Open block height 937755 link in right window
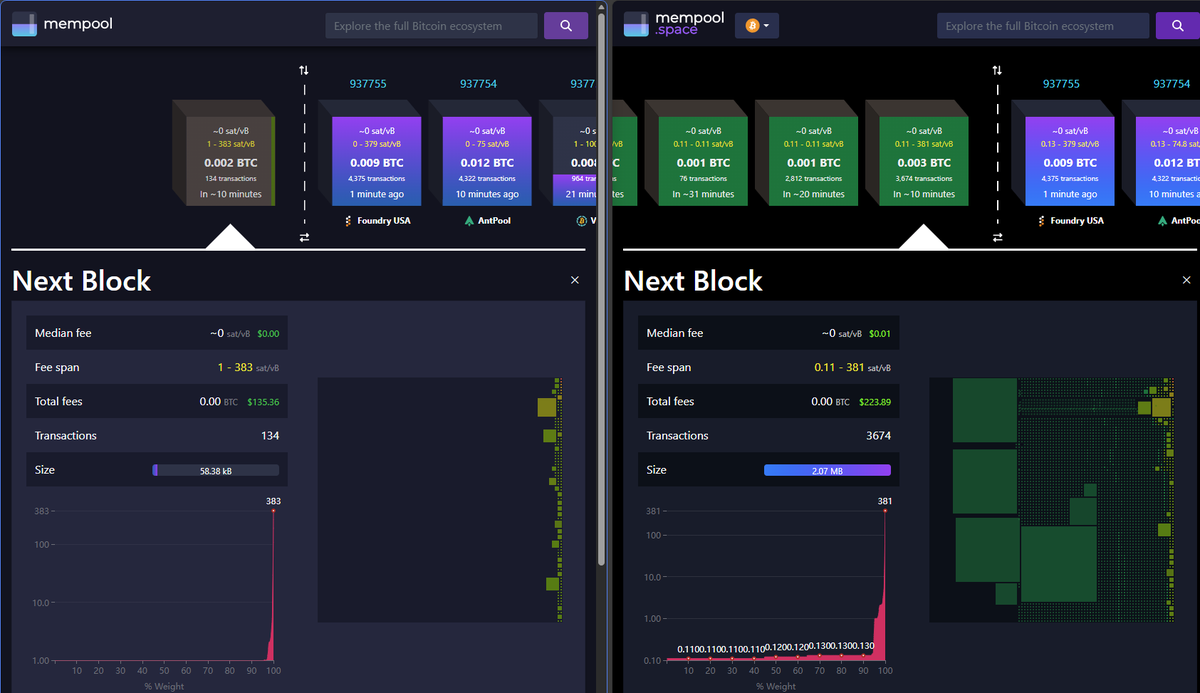Image resolution: width=1200 pixels, height=693 pixels. pos(1061,84)
